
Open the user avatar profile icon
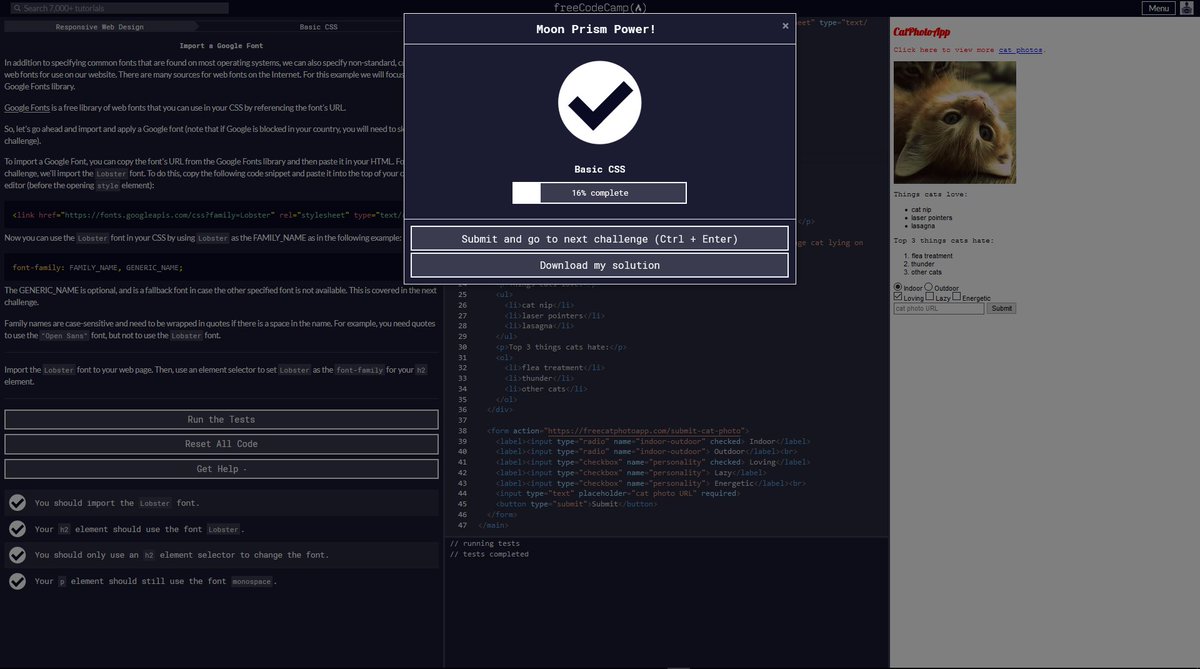(x=1186, y=8)
